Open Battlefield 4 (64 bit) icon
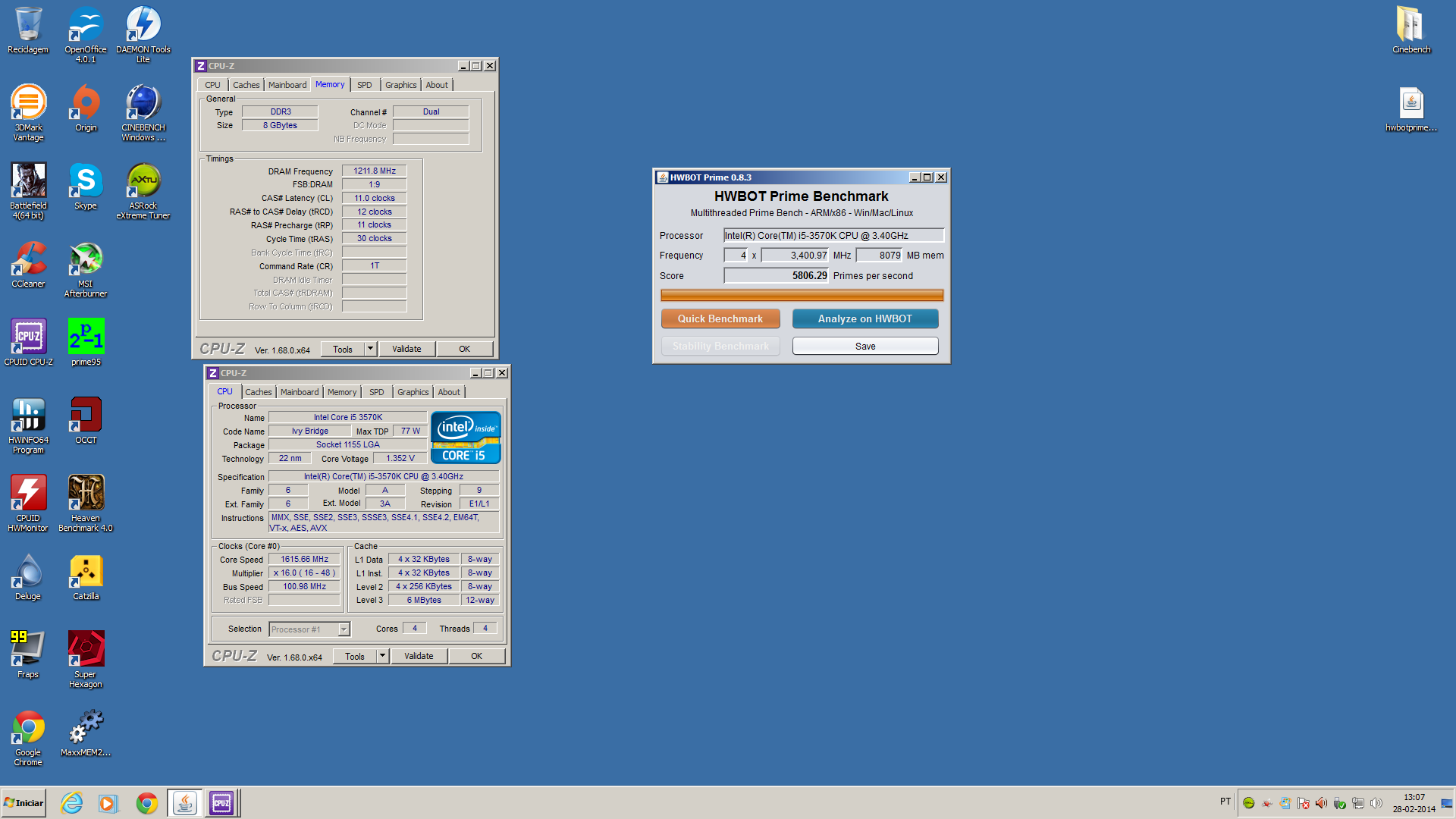This screenshot has height=819, width=1456. (28, 191)
